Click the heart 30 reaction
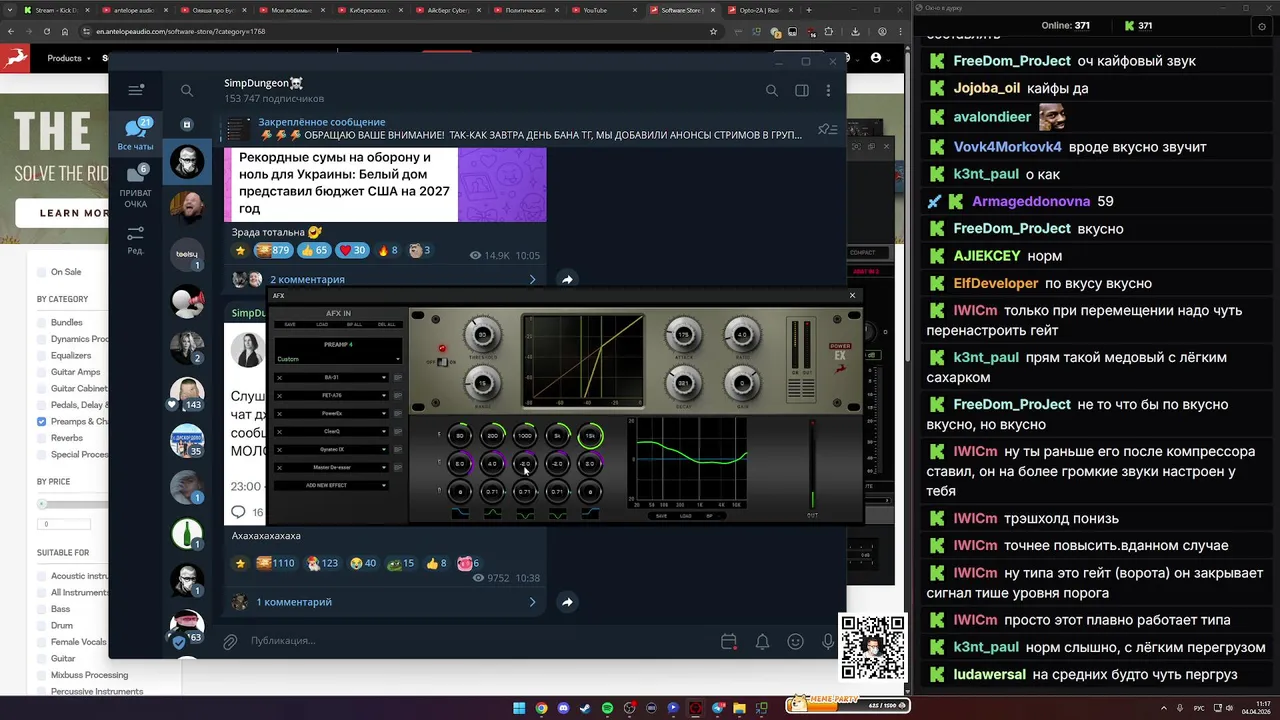The image size is (1280, 720). click(352, 251)
